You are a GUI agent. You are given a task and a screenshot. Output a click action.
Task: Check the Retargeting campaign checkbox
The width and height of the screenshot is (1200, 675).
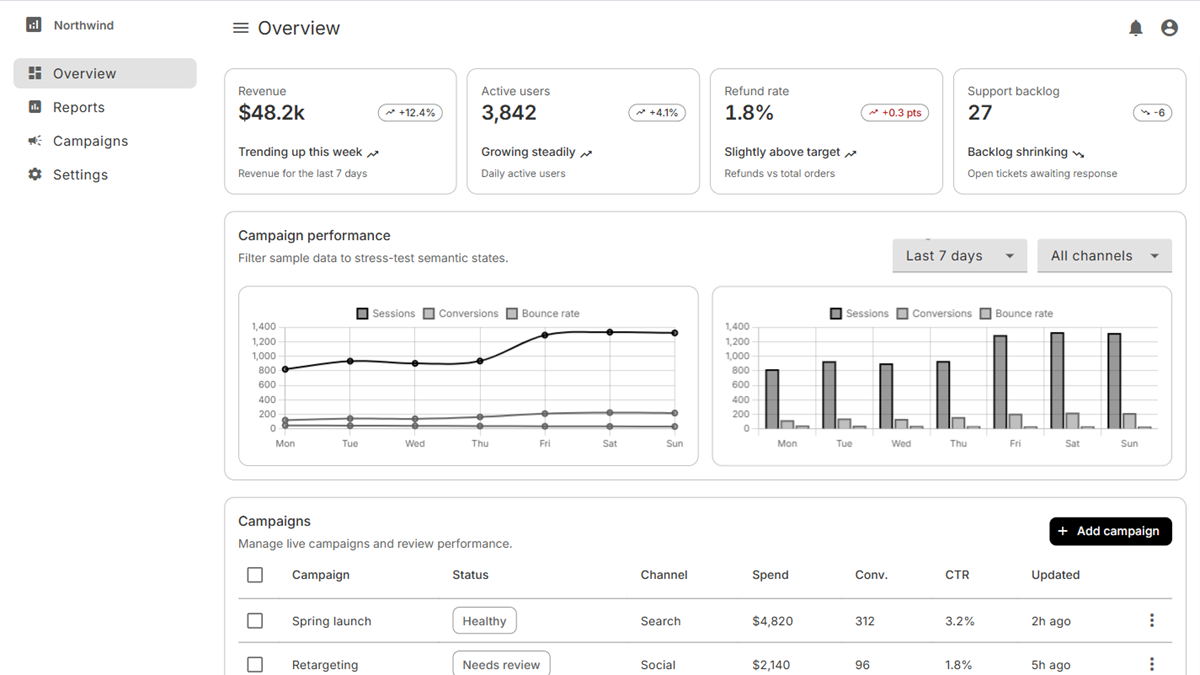(255, 664)
